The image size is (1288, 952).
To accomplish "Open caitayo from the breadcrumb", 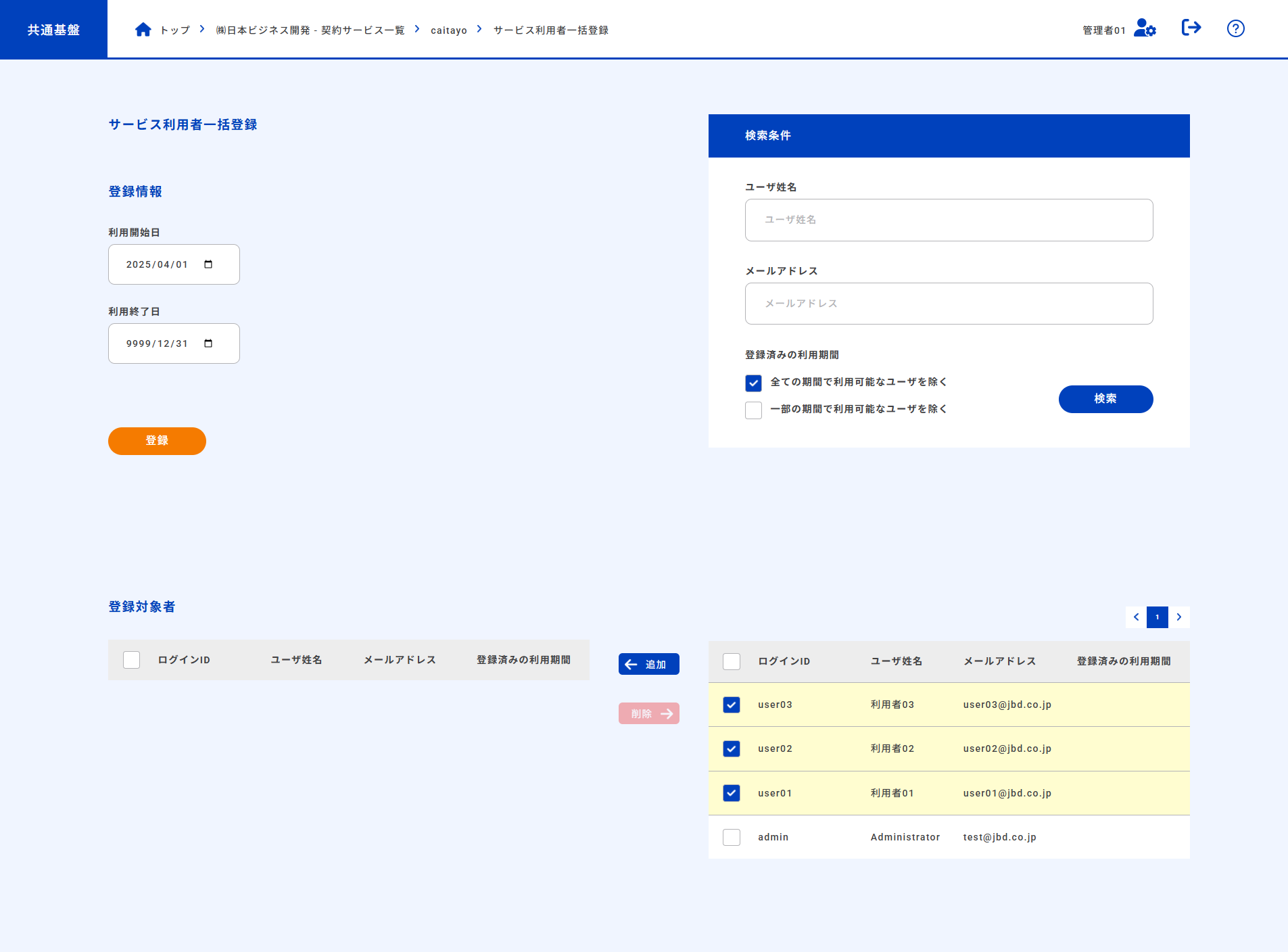I will click(x=448, y=30).
